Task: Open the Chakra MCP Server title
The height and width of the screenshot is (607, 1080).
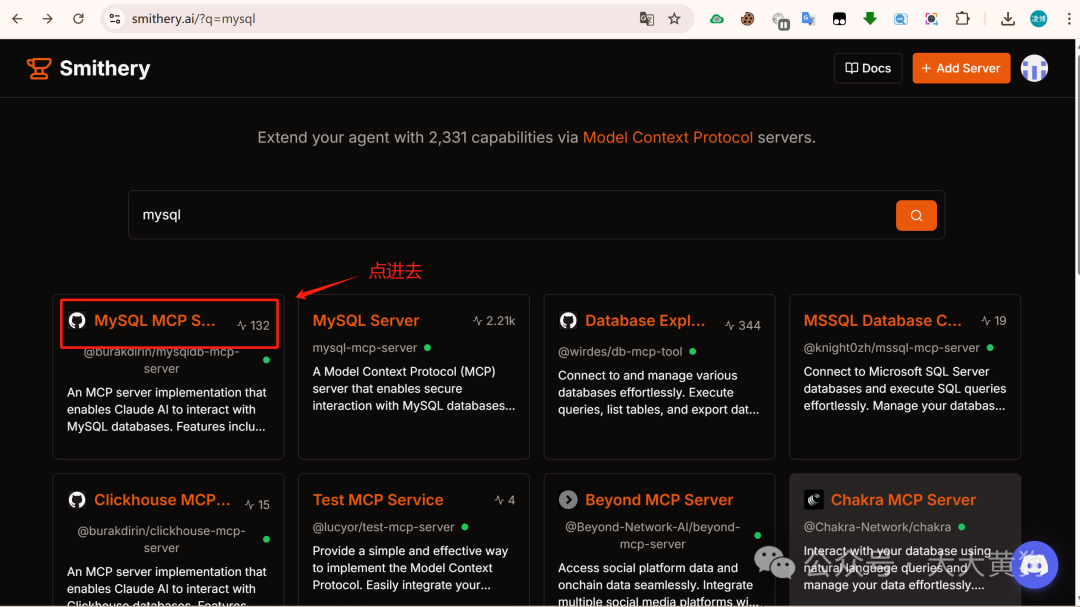Action: point(903,500)
